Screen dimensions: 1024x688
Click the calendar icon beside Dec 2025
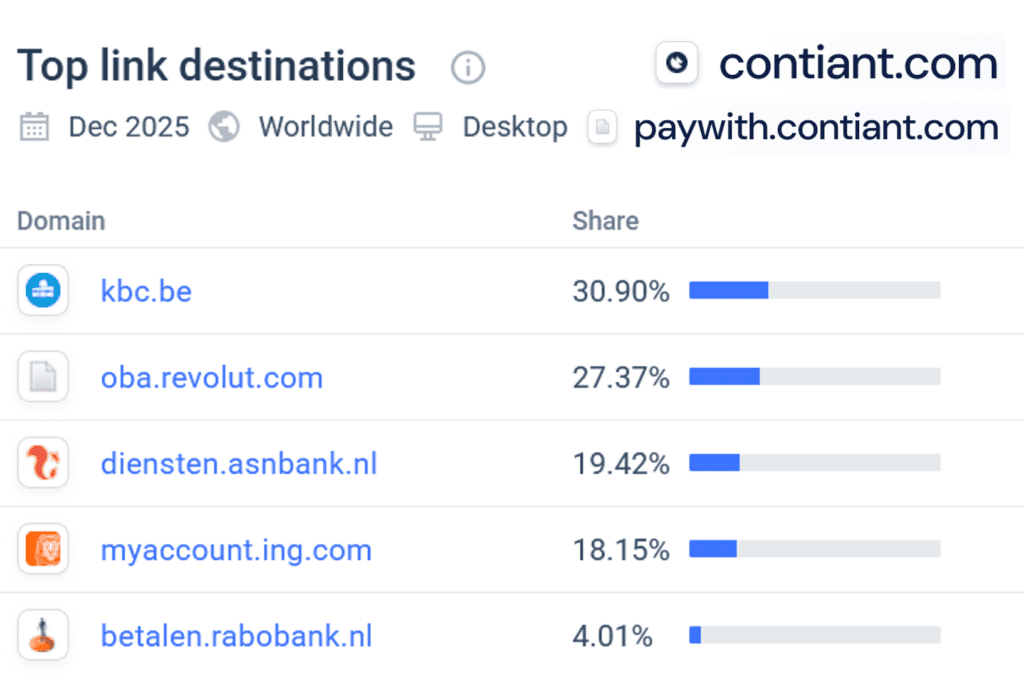35,127
